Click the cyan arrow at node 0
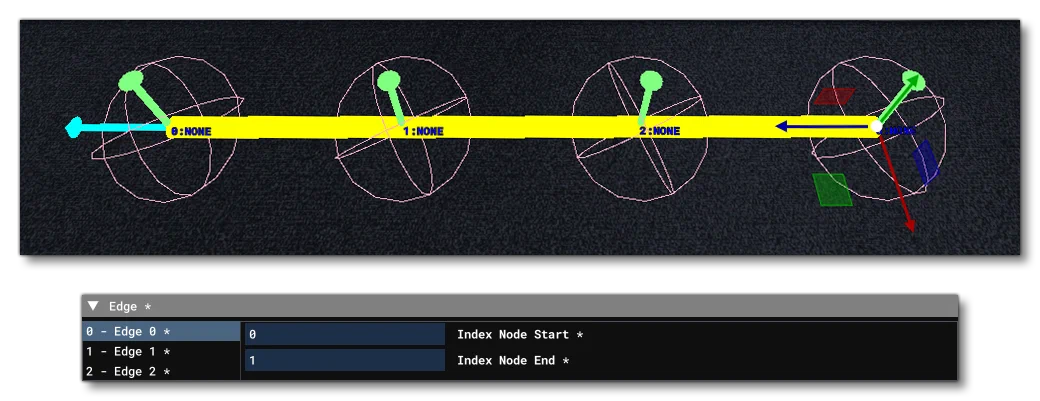Screen dimensions: 1040x401 [116, 127]
